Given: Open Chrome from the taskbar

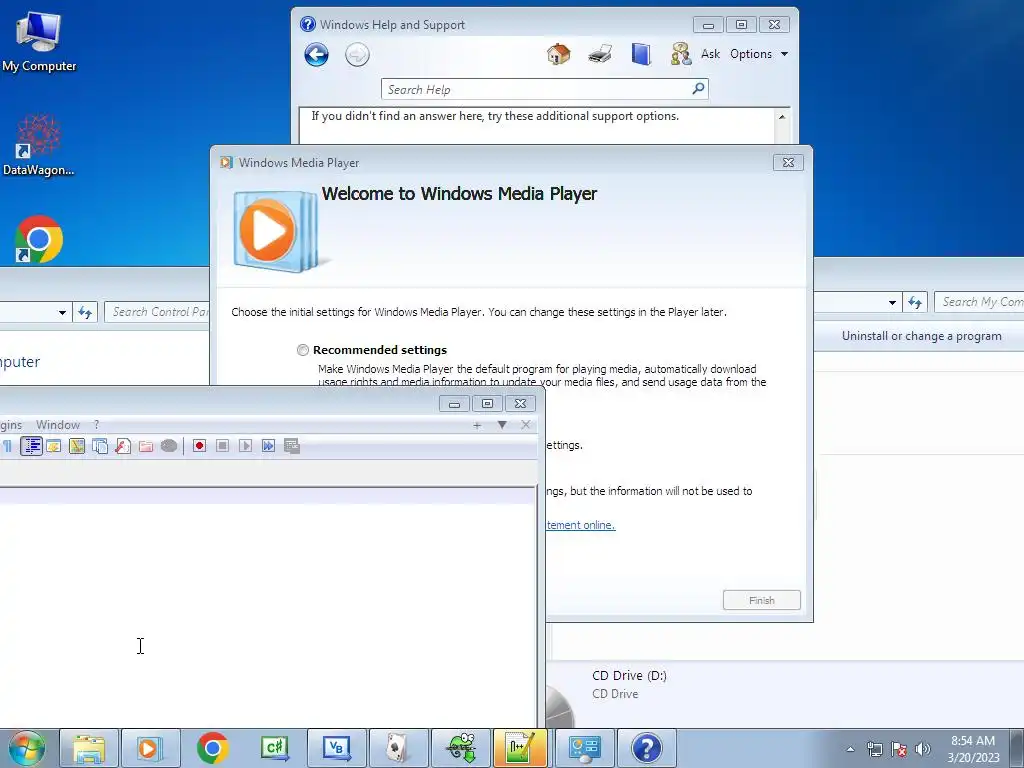Looking at the screenshot, I should 212,748.
